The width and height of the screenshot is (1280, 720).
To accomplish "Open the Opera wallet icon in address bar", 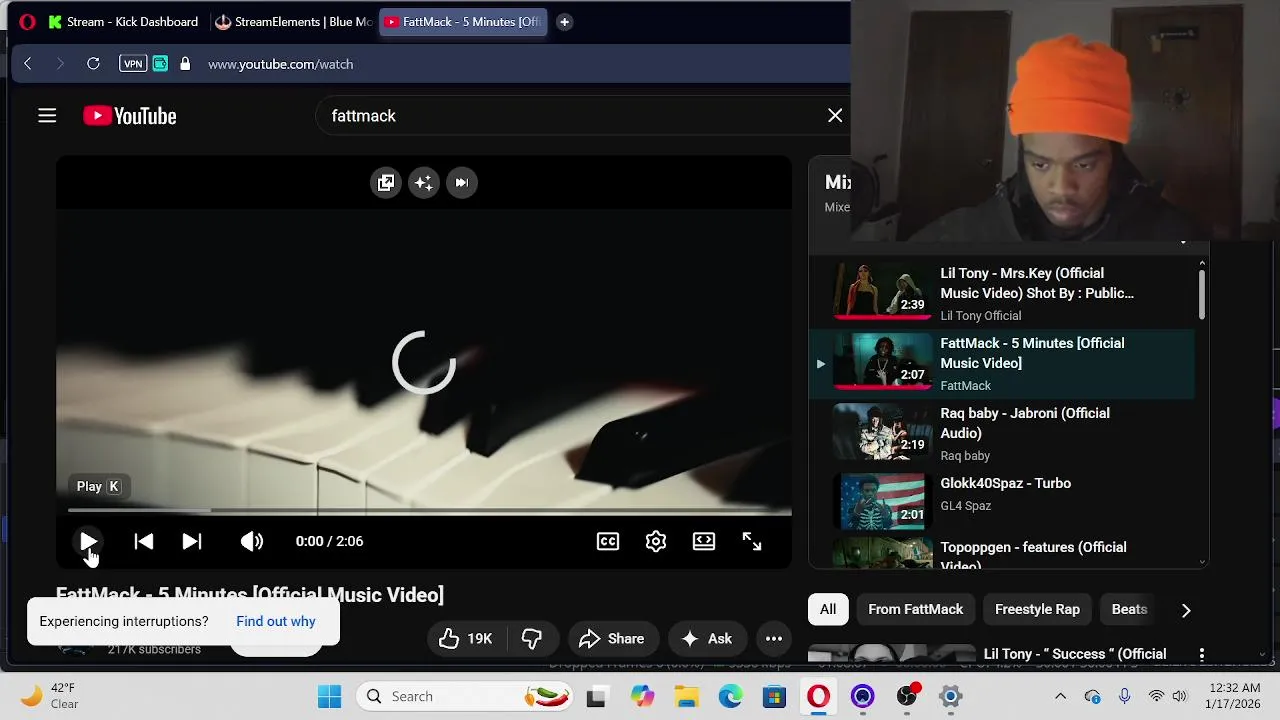I will tap(160, 64).
